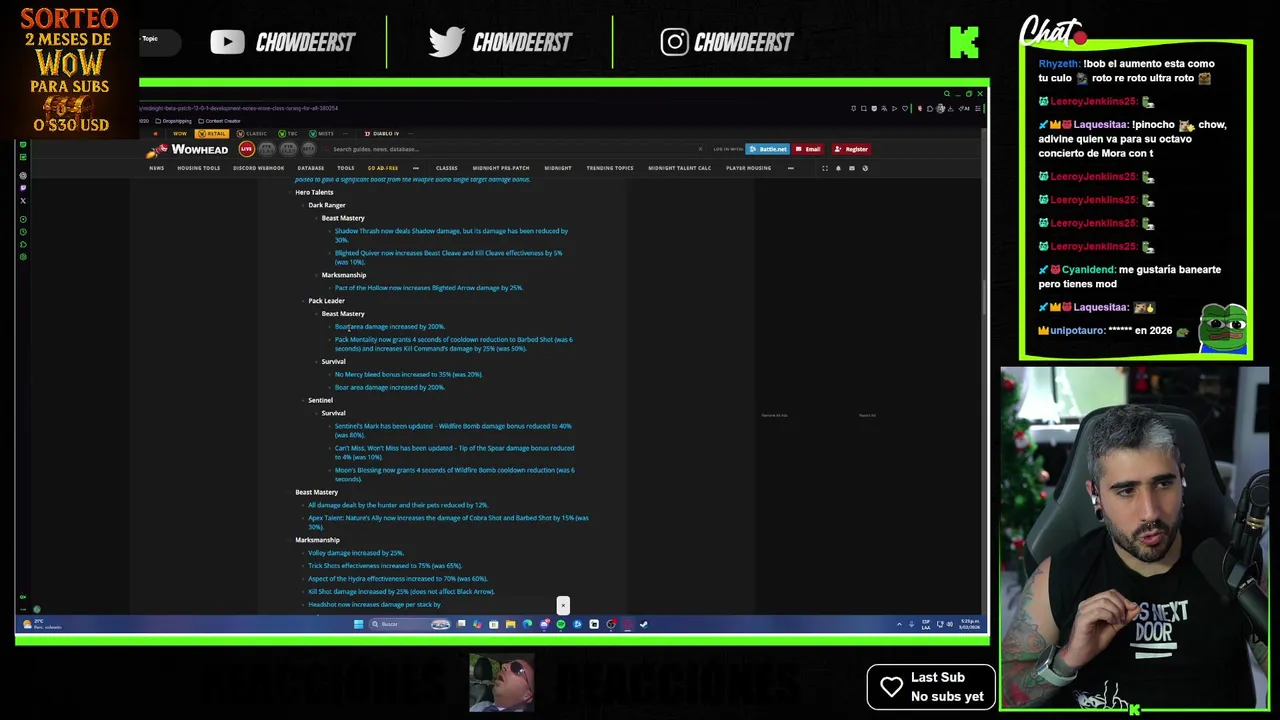Image resolution: width=1280 pixels, height=720 pixels.
Task: Switch to the Diablo IV site tab
Action: [x=382, y=133]
